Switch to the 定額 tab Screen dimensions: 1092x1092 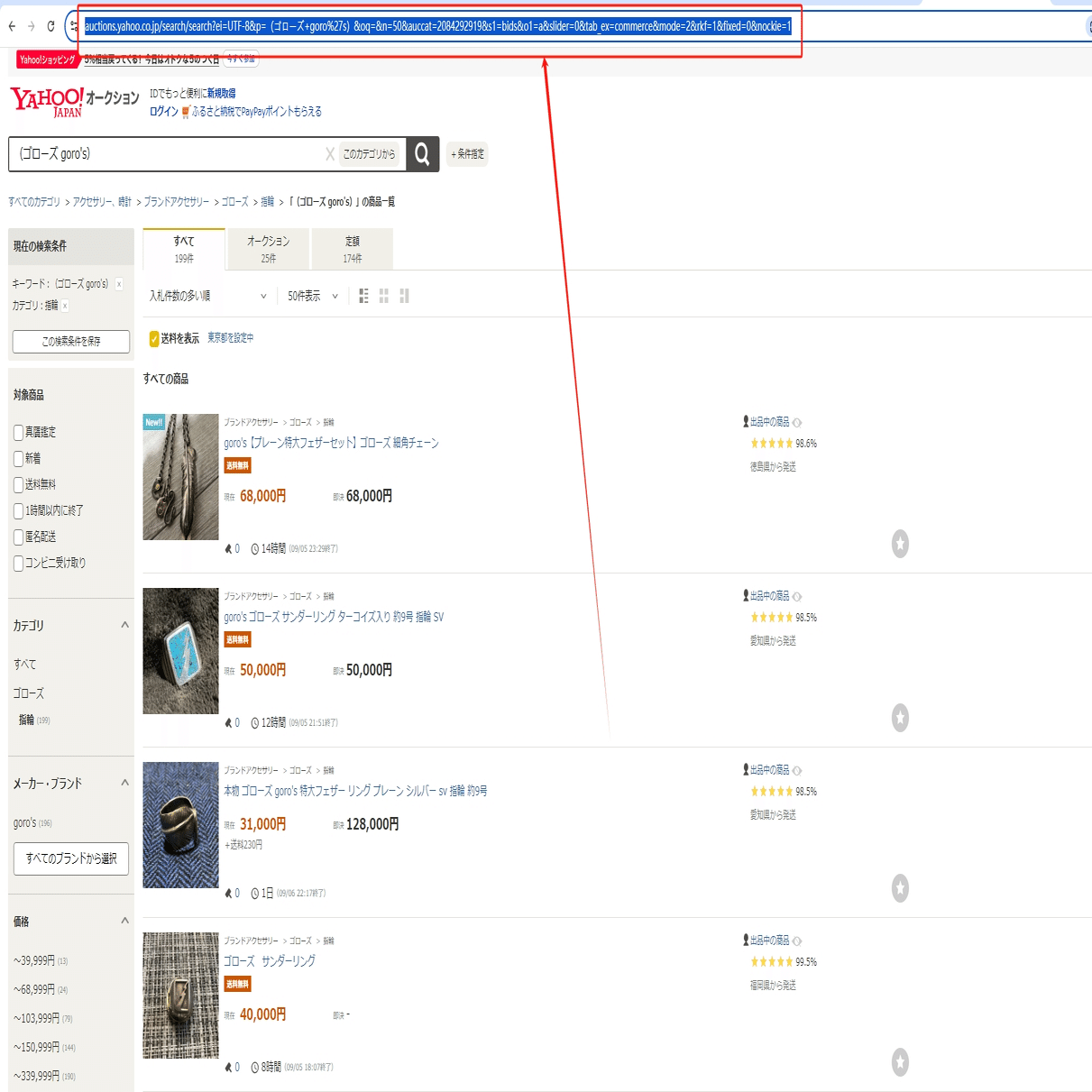coord(353,250)
